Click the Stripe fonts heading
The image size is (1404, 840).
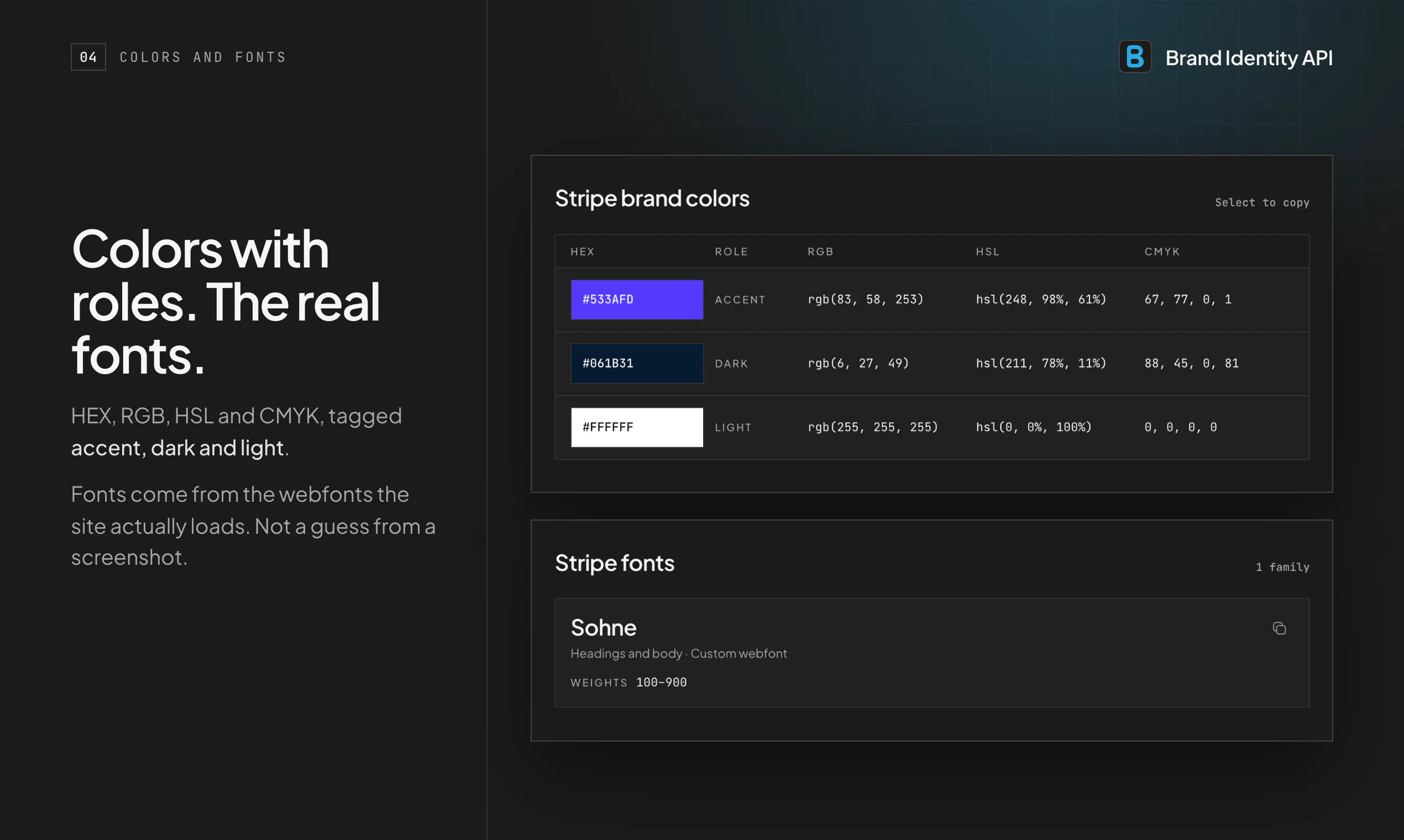tap(614, 563)
